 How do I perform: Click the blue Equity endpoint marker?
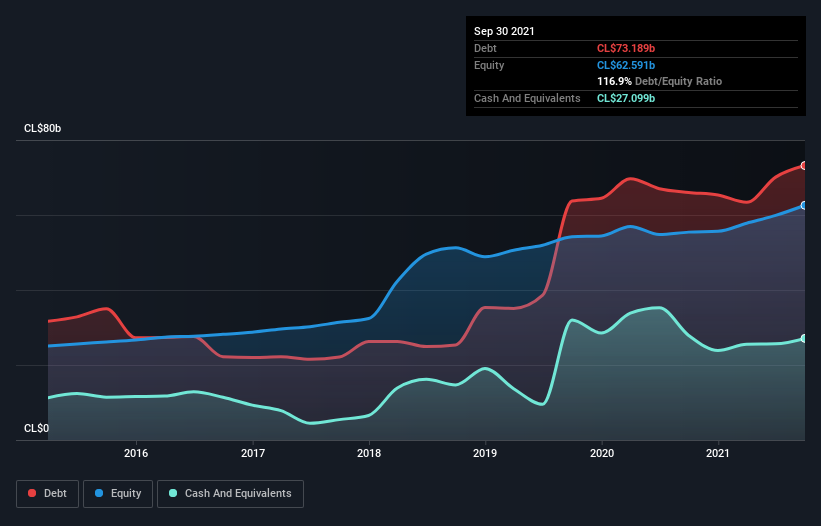coord(804,206)
